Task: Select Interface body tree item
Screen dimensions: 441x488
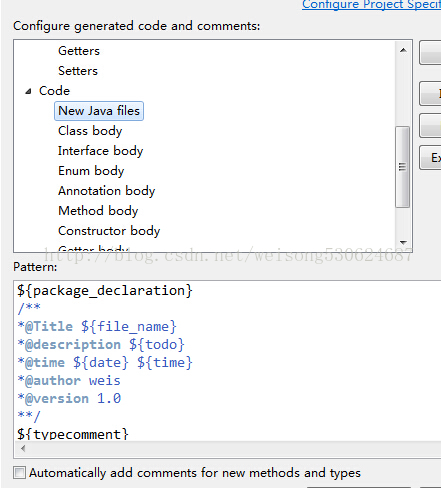Action: click(100, 151)
